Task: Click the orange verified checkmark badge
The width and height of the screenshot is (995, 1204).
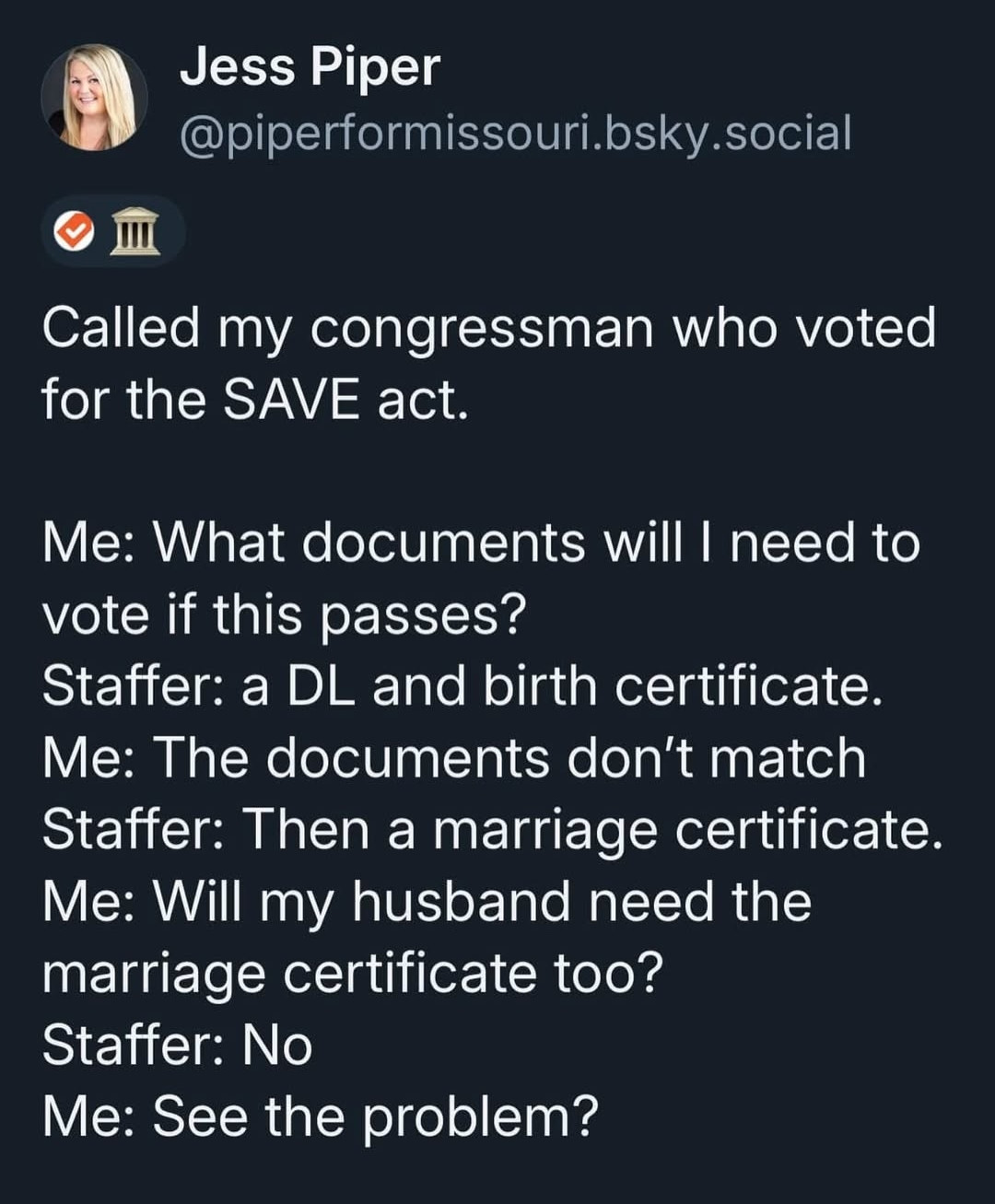Action: click(75, 230)
